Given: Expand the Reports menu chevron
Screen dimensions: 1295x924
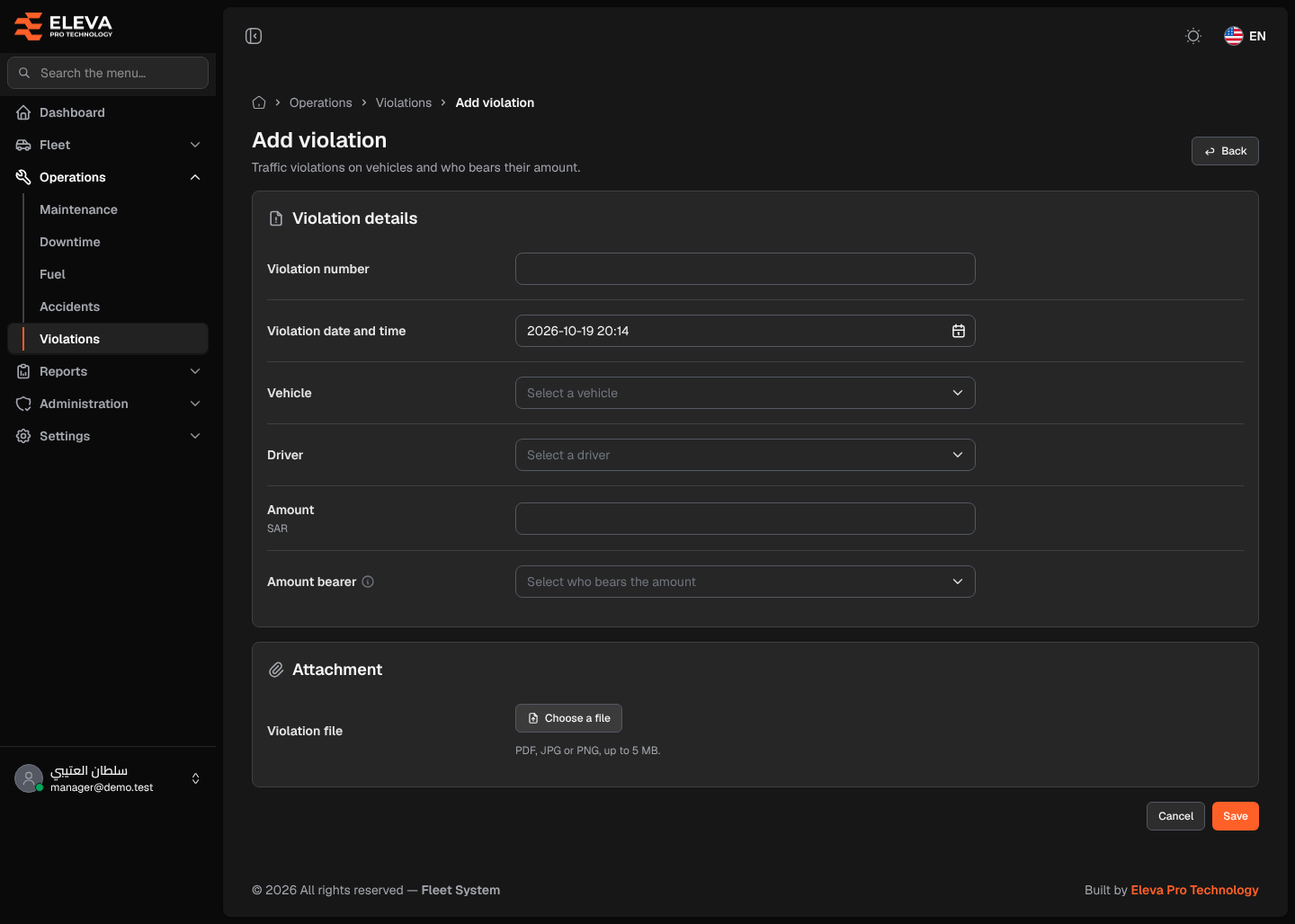Looking at the screenshot, I should coord(195,371).
